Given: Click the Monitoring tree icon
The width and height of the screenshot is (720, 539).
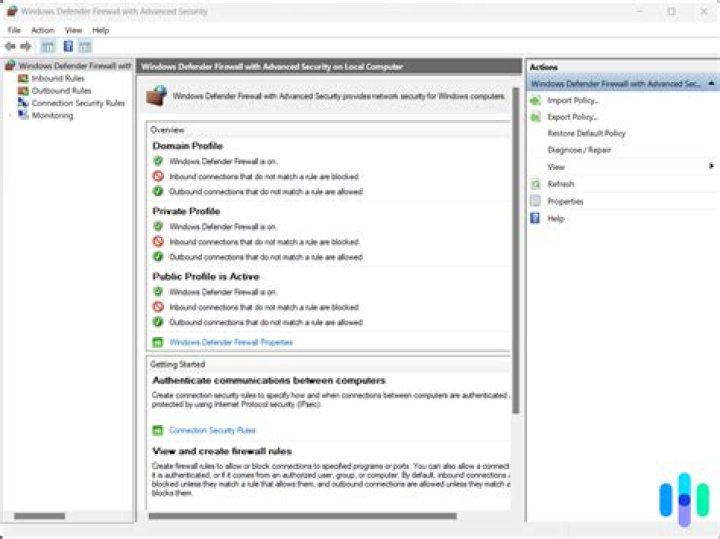Looking at the screenshot, I should click(23, 115).
